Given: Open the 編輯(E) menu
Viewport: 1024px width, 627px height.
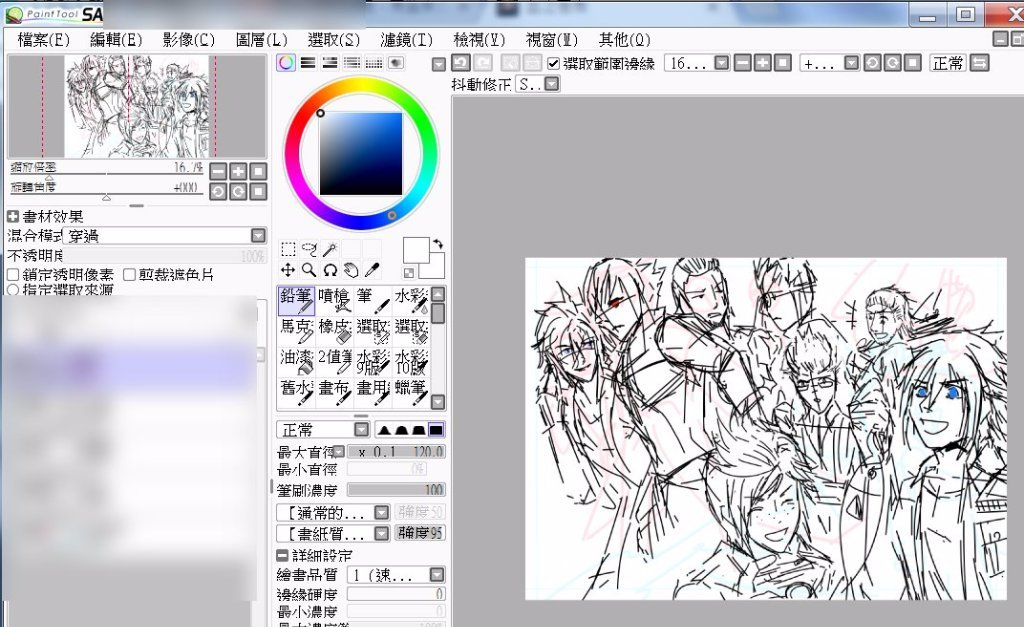Looking at the screenshot, I should (116, 40).
